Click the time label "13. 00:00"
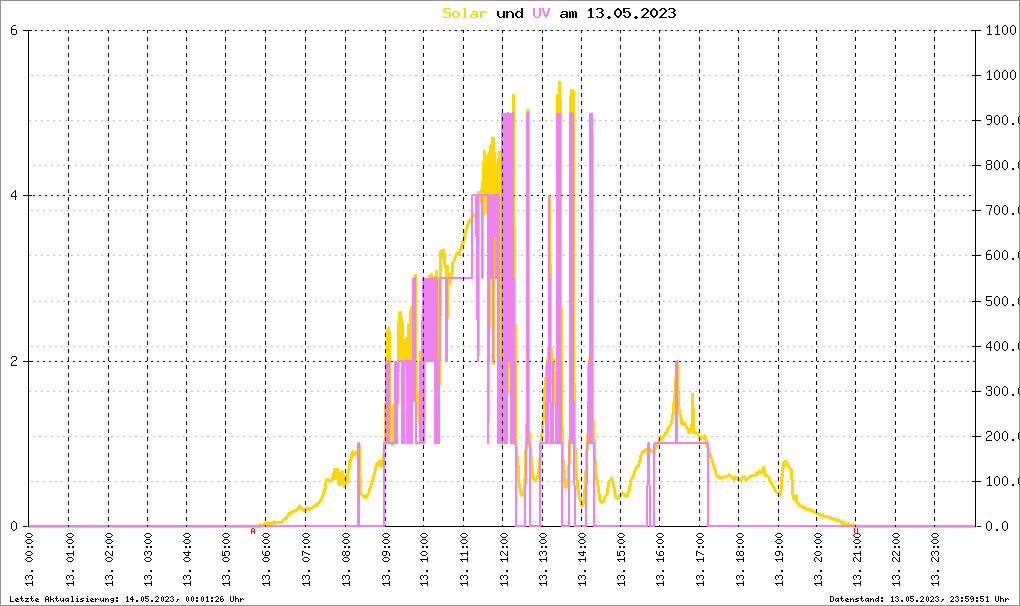 point(29,559)
